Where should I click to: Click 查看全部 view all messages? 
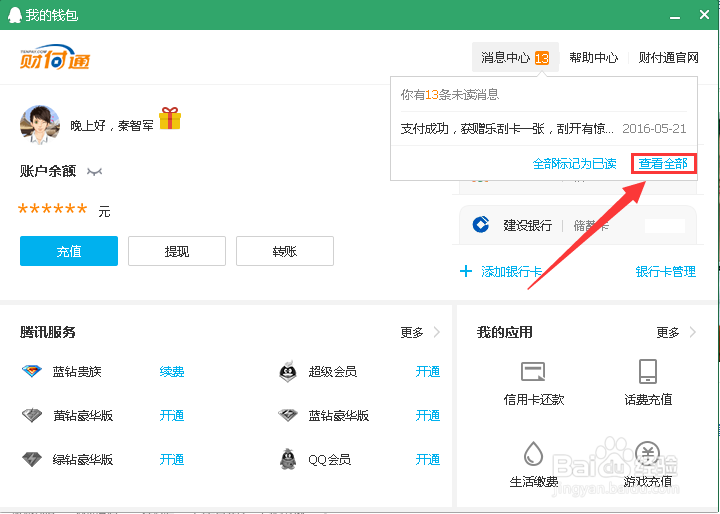pyautogui.click(x=663, y=164)
